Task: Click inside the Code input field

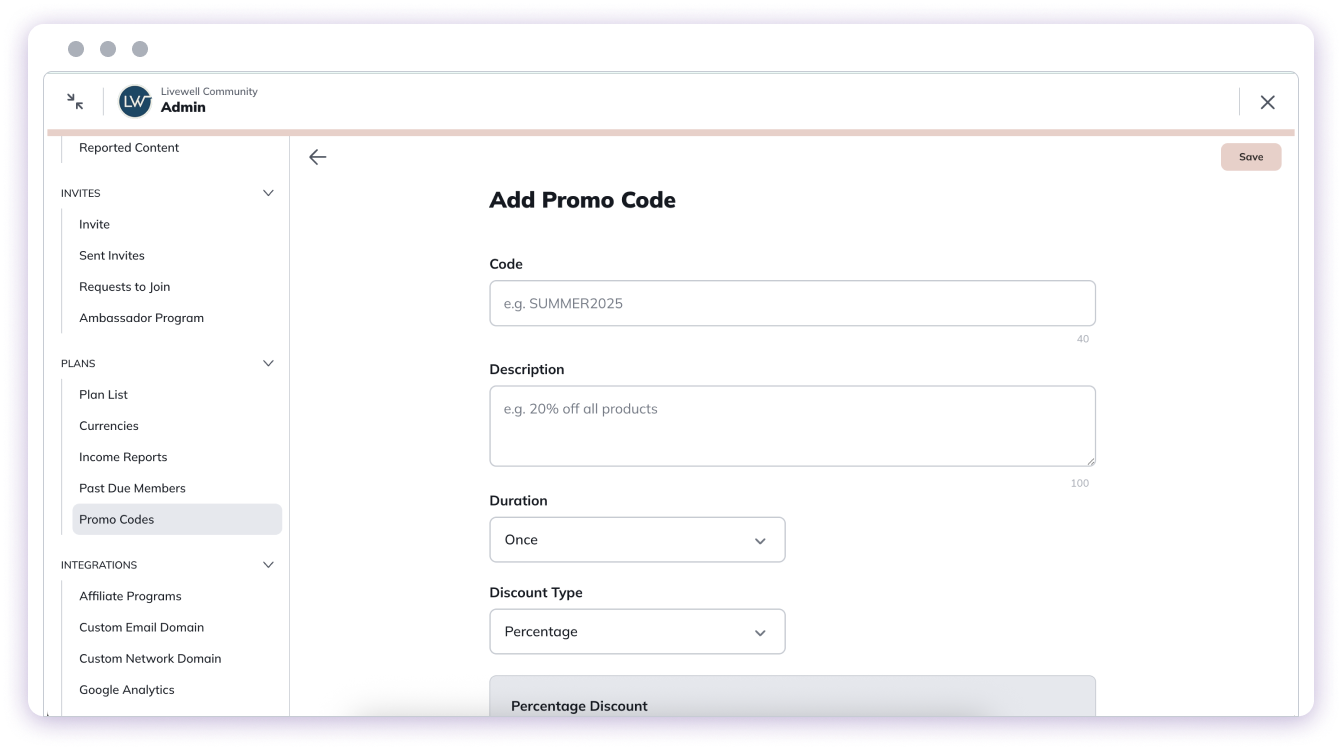Action: click(792, 303)
